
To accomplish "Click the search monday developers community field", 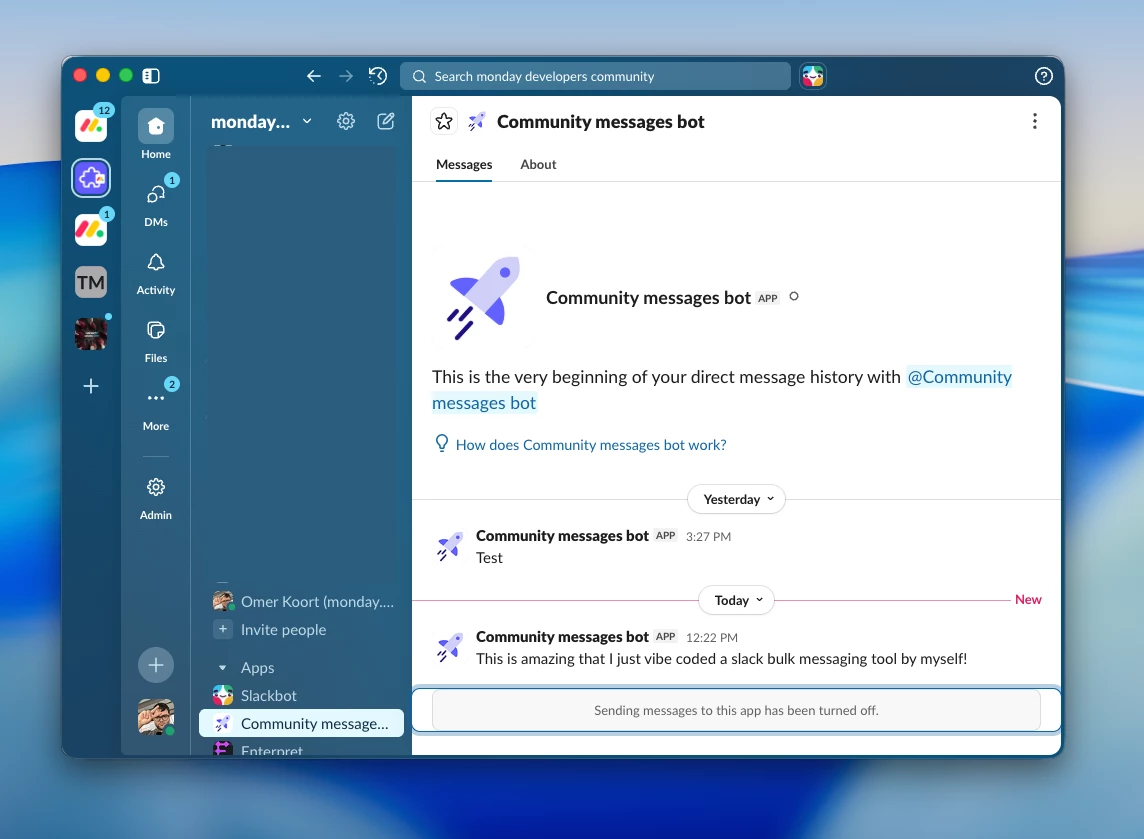I will click(595, 76).
